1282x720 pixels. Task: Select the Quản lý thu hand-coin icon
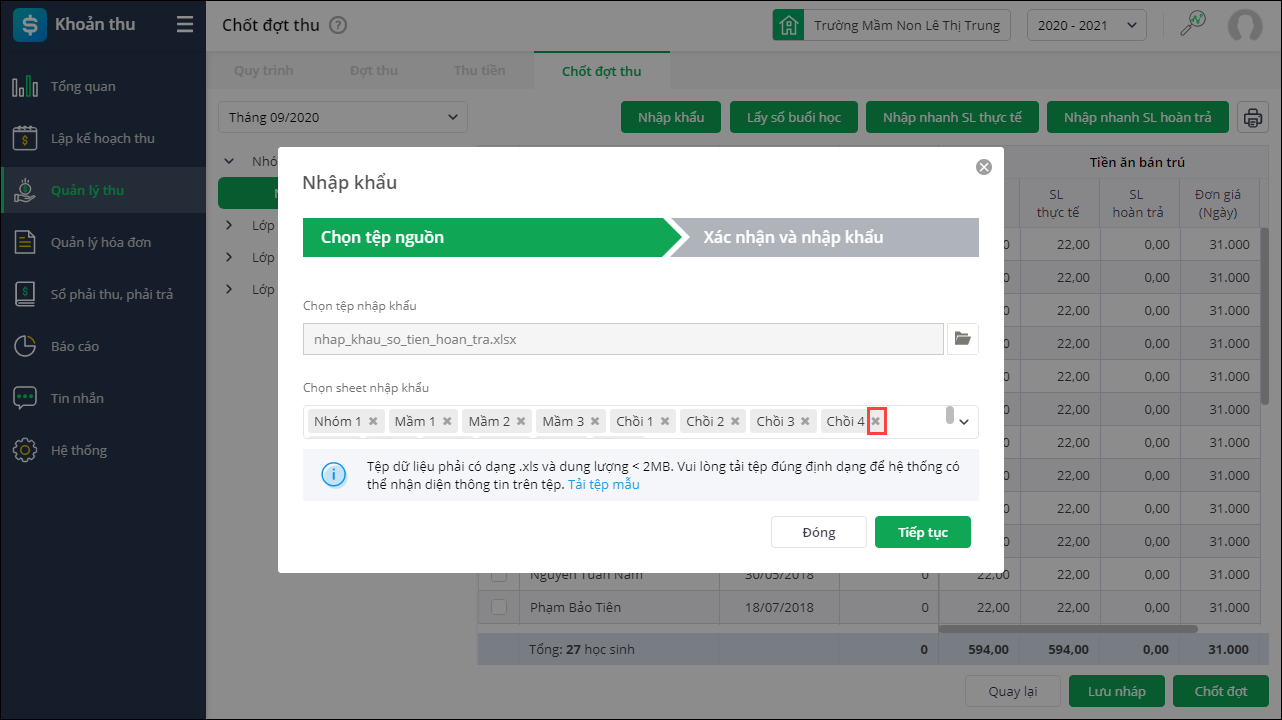[x=25, y=191]
